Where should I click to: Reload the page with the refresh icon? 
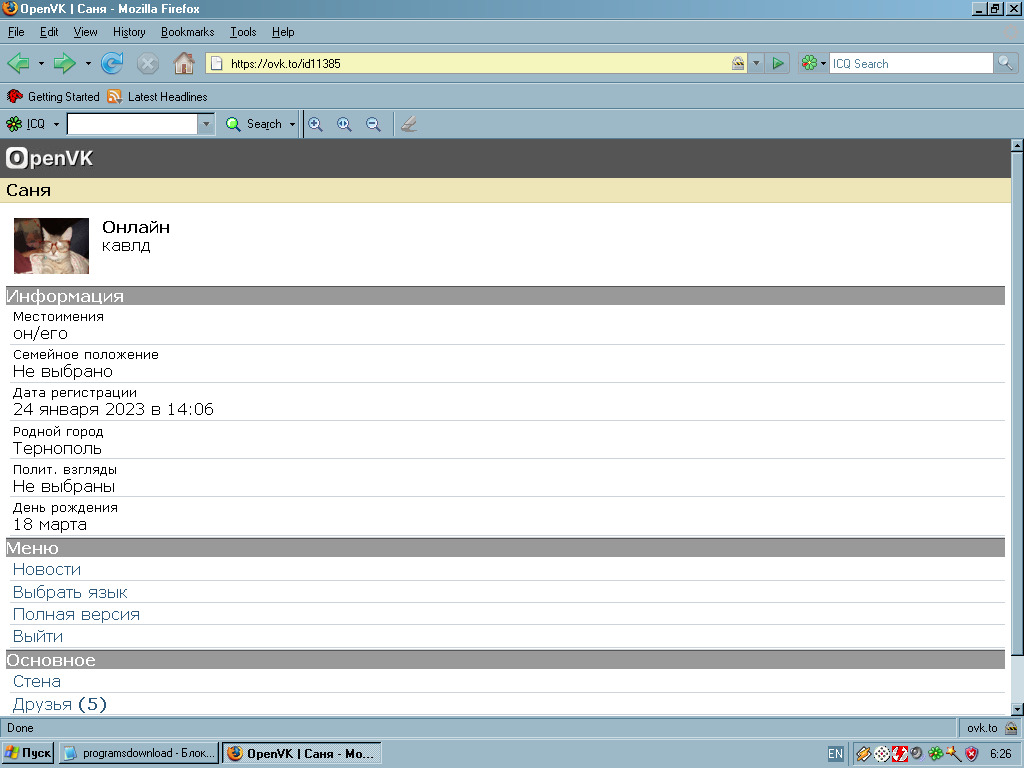tap(112, 63)
